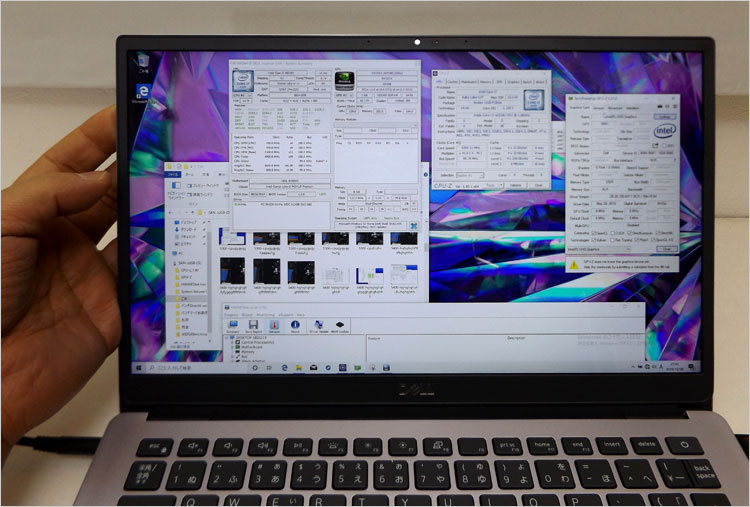750x507 pixels.
Task: Open CPU #0 selector in HWiNFO summary
Action: click(x=242, y=95)
